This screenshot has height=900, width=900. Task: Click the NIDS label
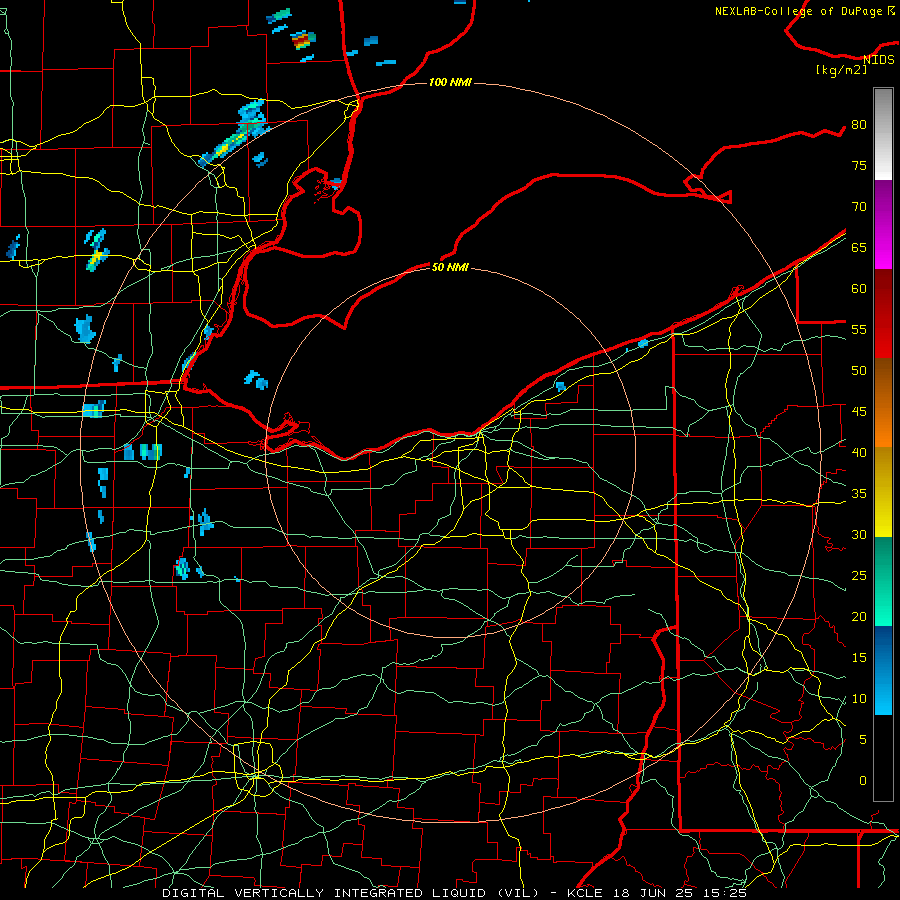879,59
